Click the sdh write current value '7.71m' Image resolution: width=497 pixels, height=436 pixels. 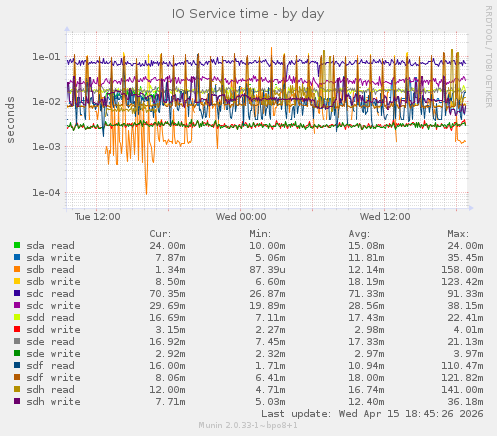[x=170, y=402]
